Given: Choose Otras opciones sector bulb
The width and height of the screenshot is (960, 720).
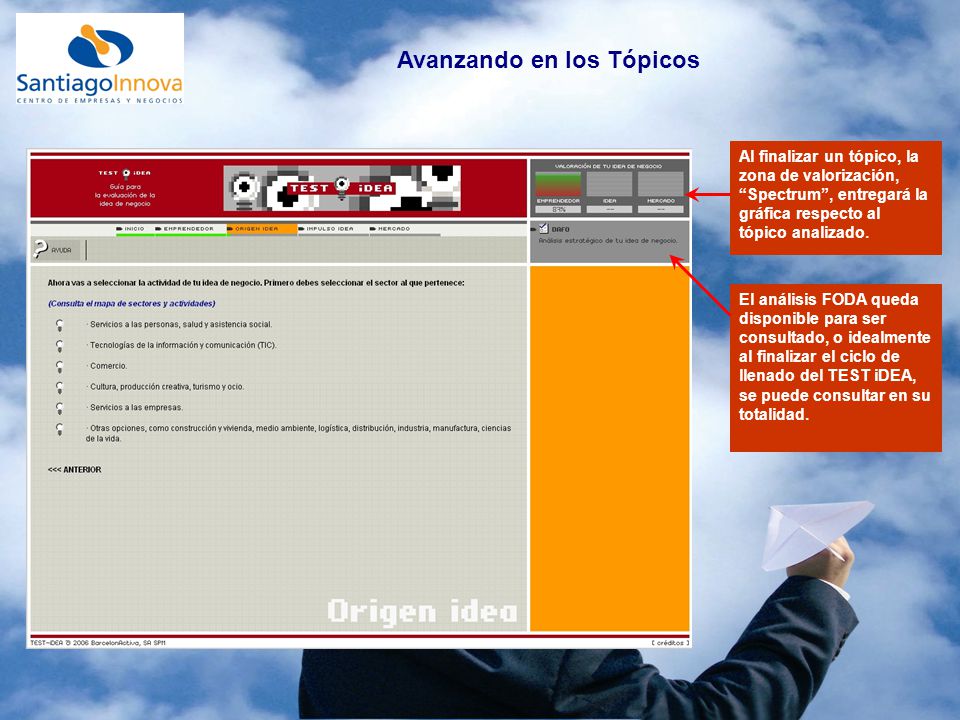Looking at the screenshot, I should (x=59, y=429).
